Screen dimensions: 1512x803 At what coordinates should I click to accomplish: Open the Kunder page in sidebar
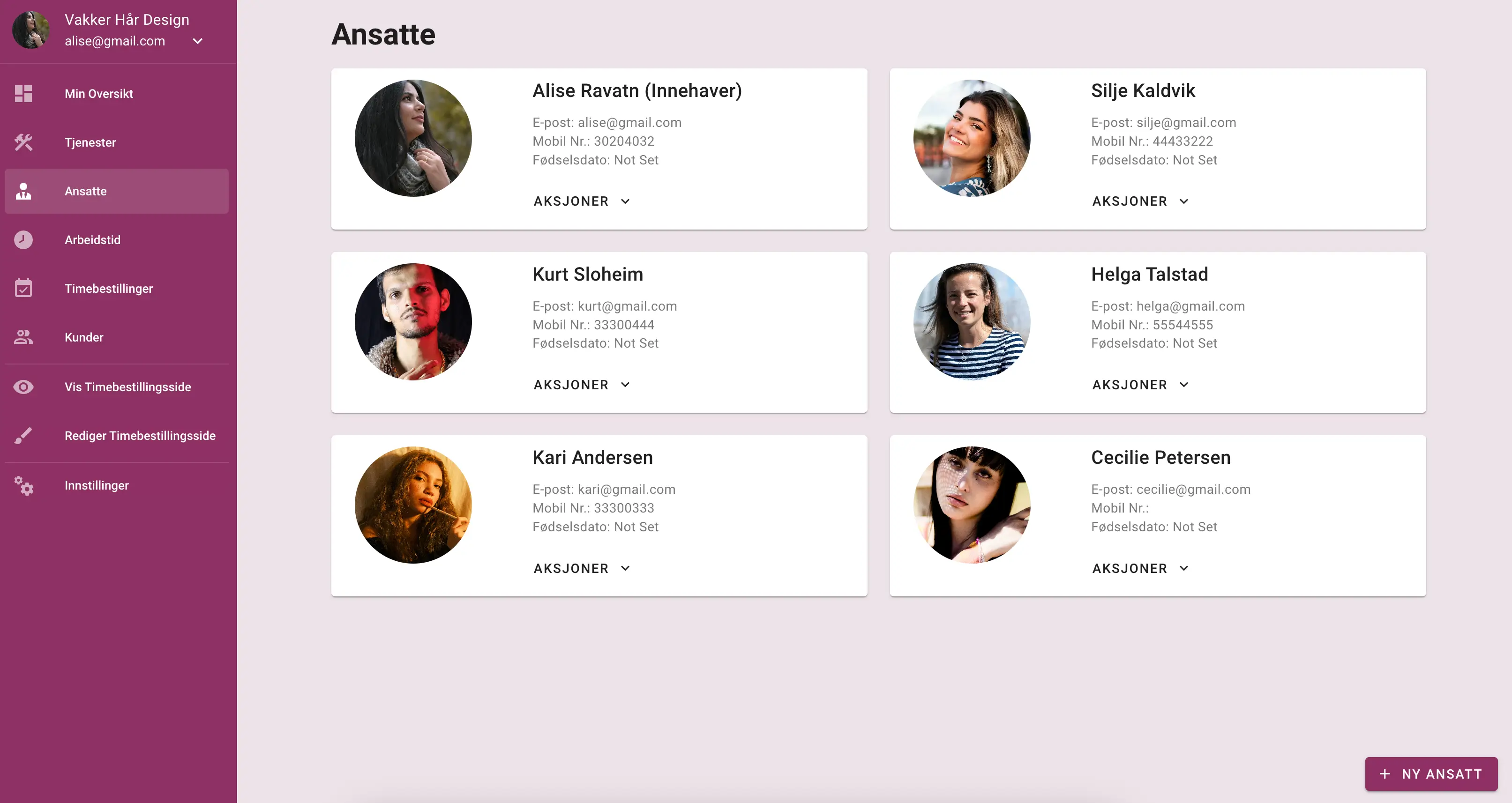click(x=84, y=337)
